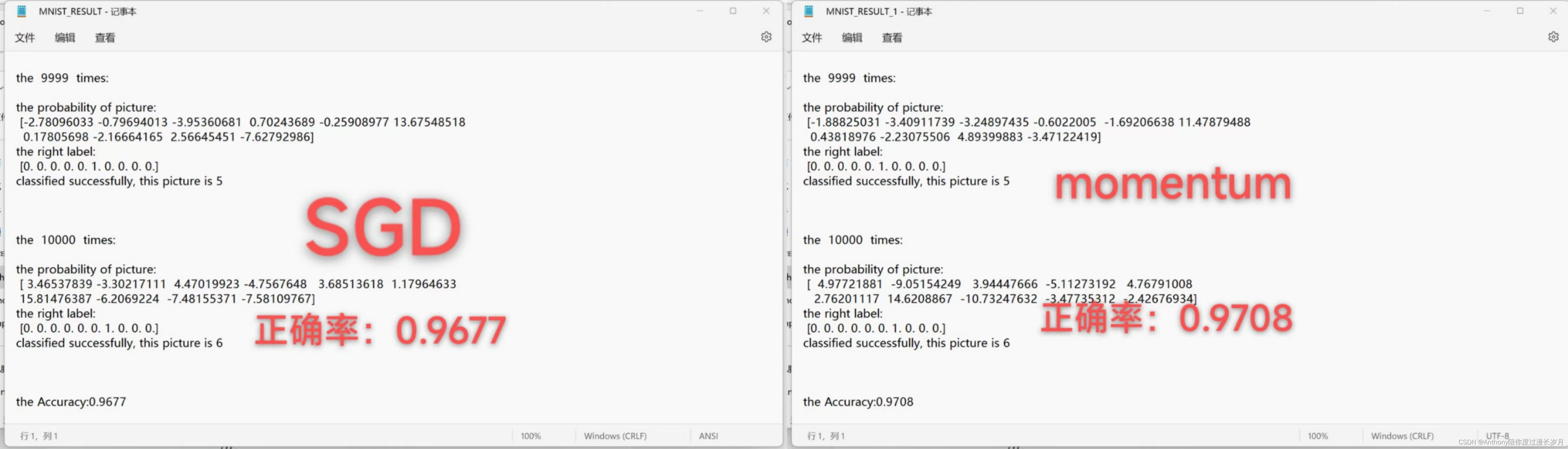This screenshot has height=449, width=1568.
Task: Click Windows (CRLF) in left status bar
Action: (x=615, y=436)
